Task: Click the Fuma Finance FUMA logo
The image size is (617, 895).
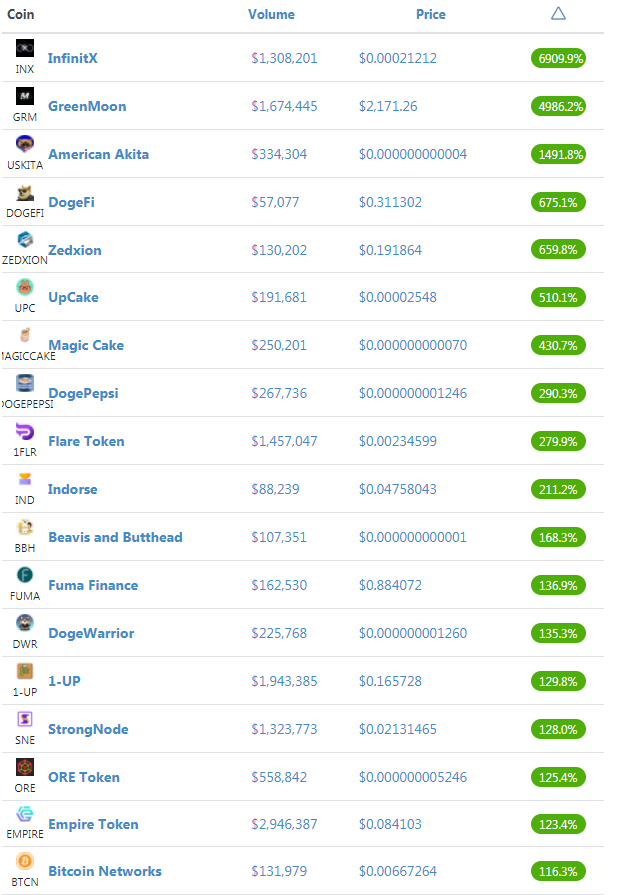Action: 25,576
